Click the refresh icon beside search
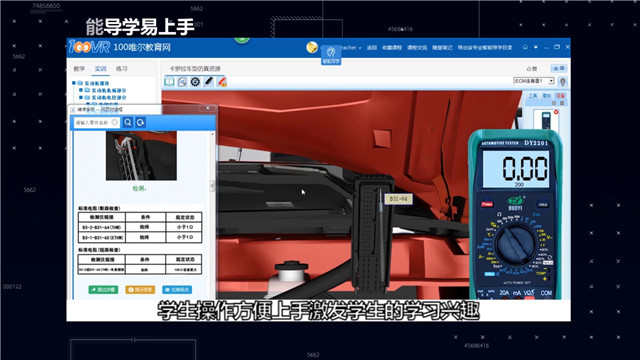The height and width of the screenshot is (360, 640). click(x=140, y=122)
